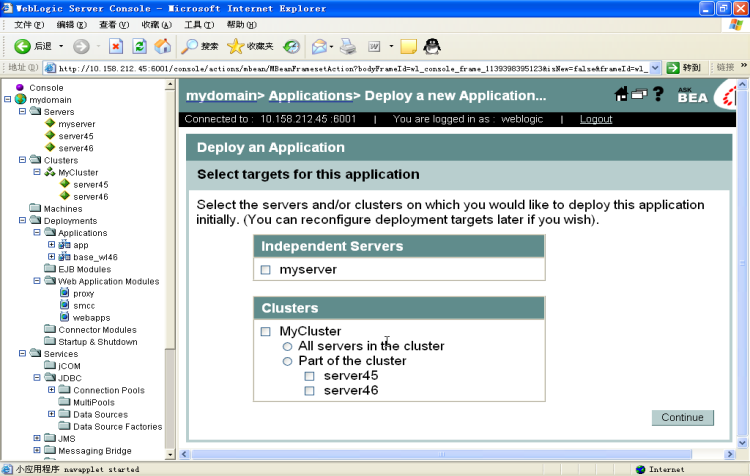Click the Logout link
The image size is (750, 476).
point(596,119)
